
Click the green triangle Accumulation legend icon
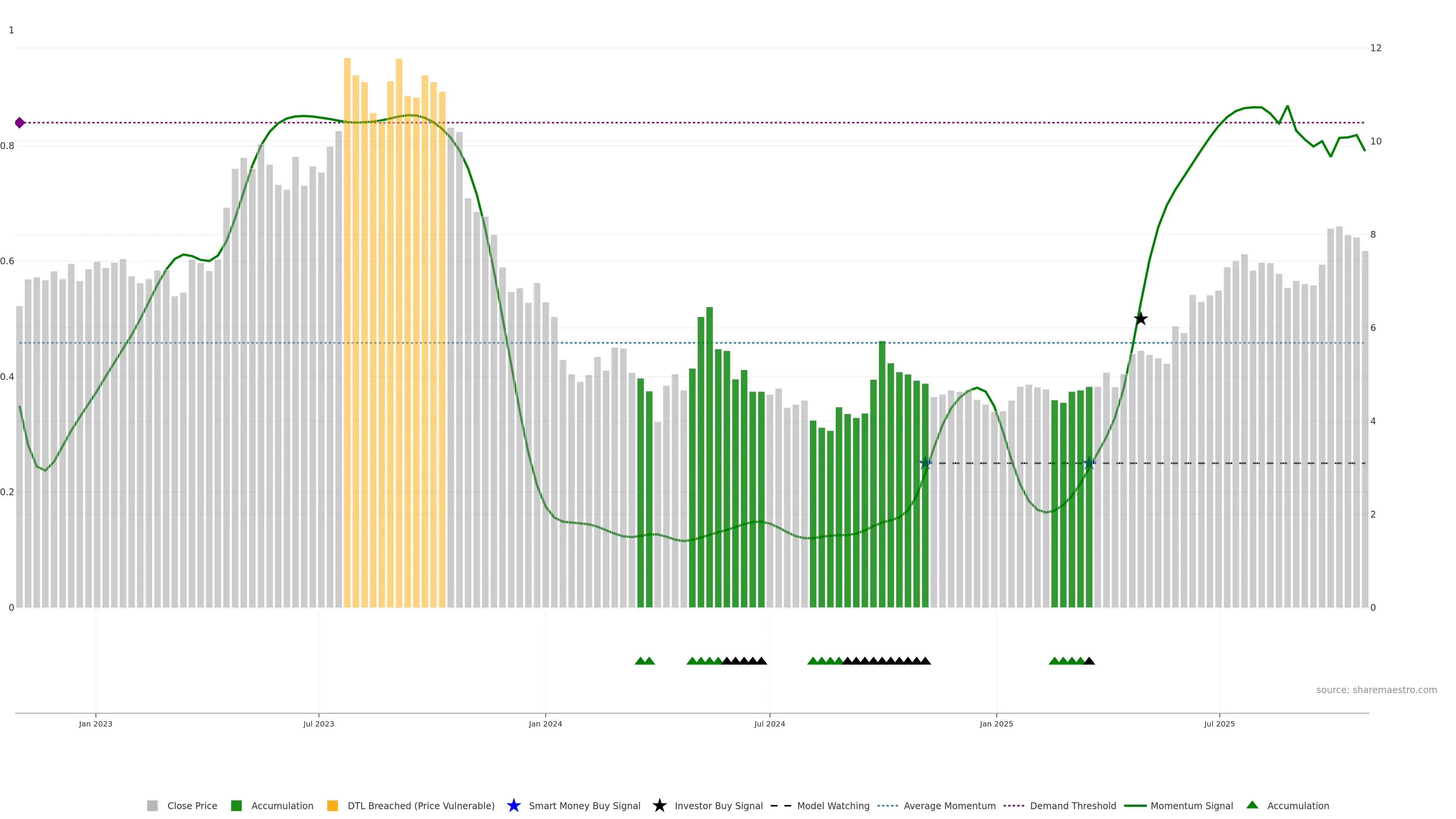coord(1252,805)
